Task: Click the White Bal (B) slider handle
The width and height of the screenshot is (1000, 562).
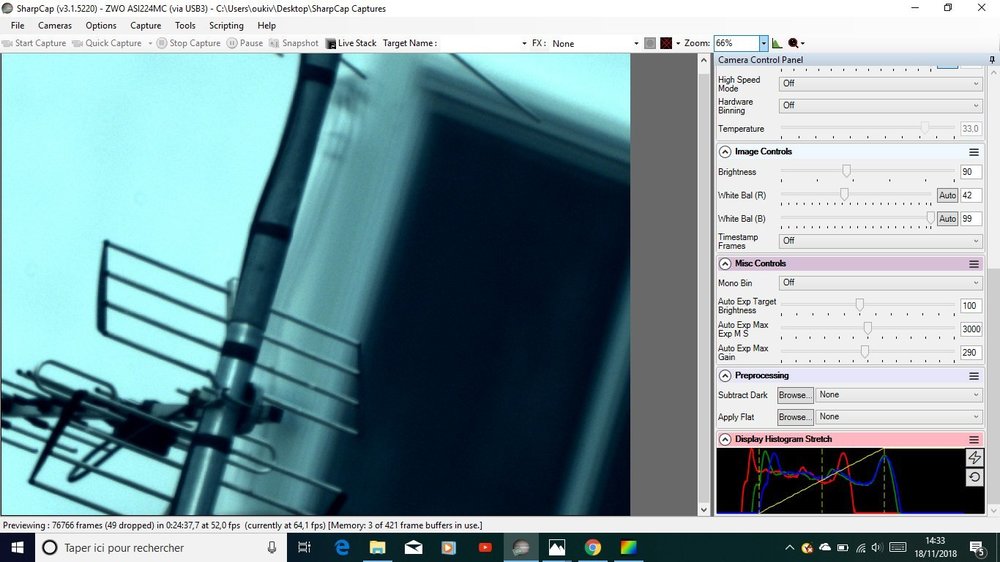Action: 930,218
